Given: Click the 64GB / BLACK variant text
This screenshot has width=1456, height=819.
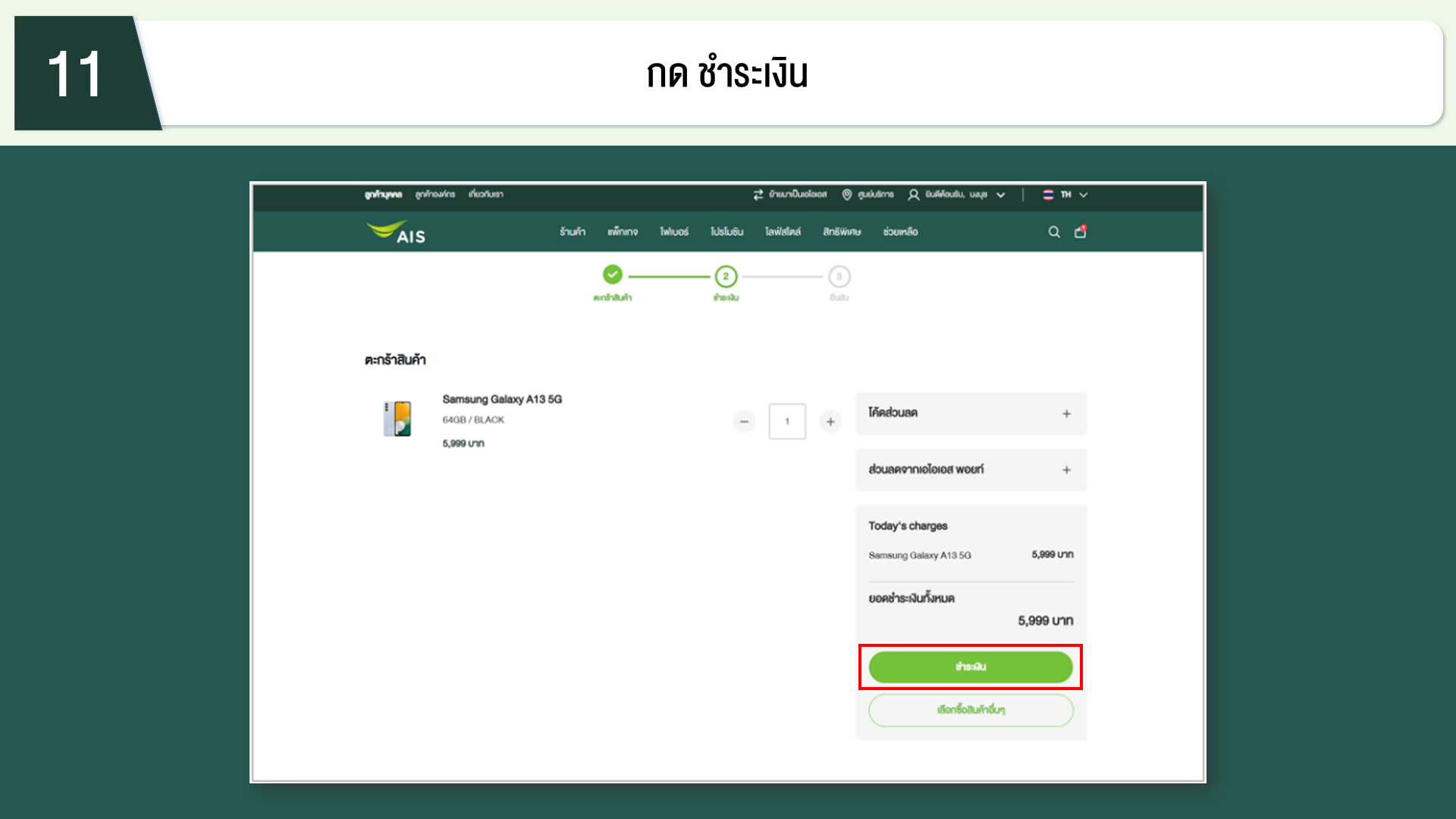Looking at the screenshot, I should 473,420.
